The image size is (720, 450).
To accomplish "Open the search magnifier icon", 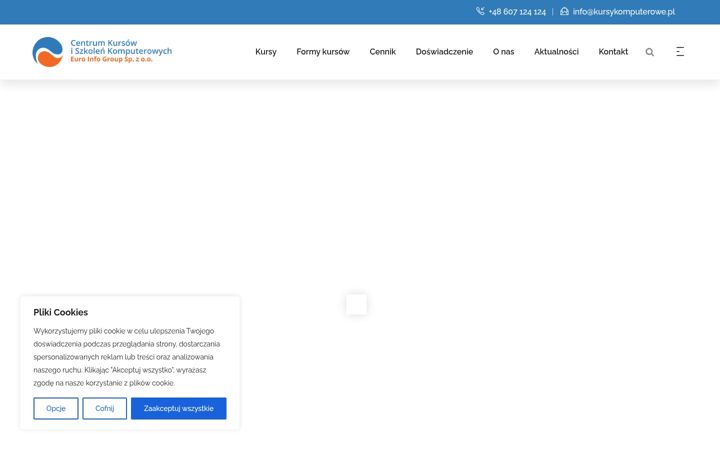I will coord(649,52).
